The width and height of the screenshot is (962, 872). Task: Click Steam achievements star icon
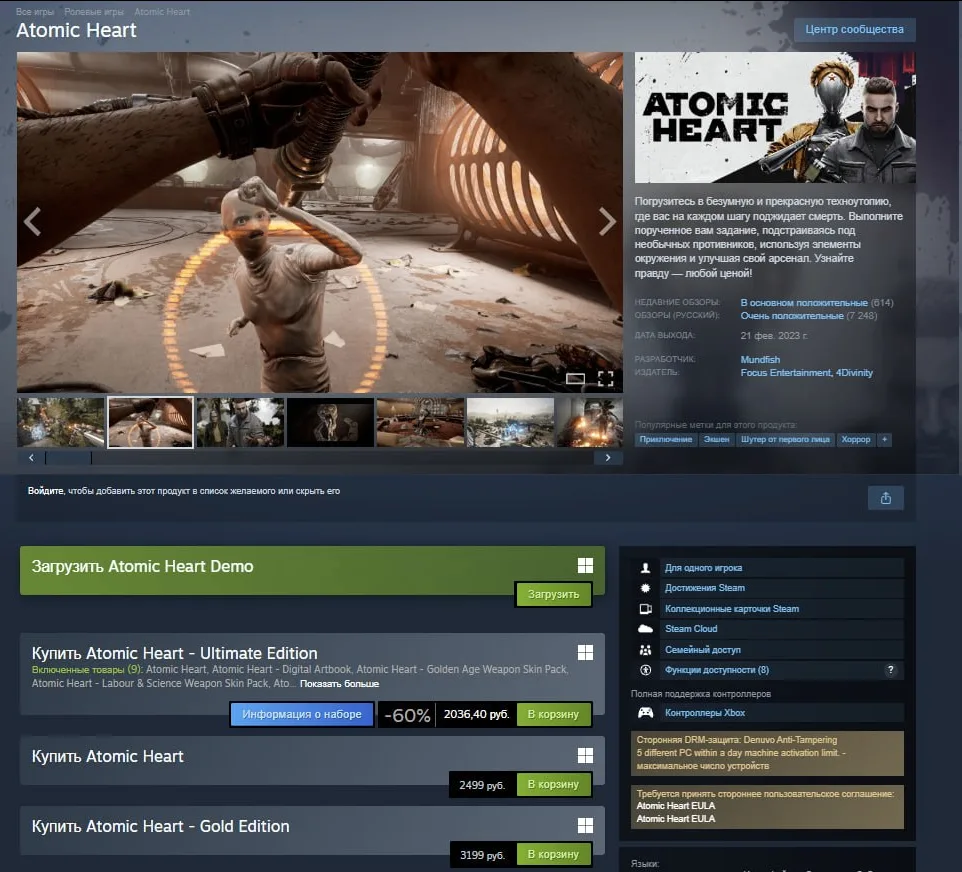coord(645,588)
